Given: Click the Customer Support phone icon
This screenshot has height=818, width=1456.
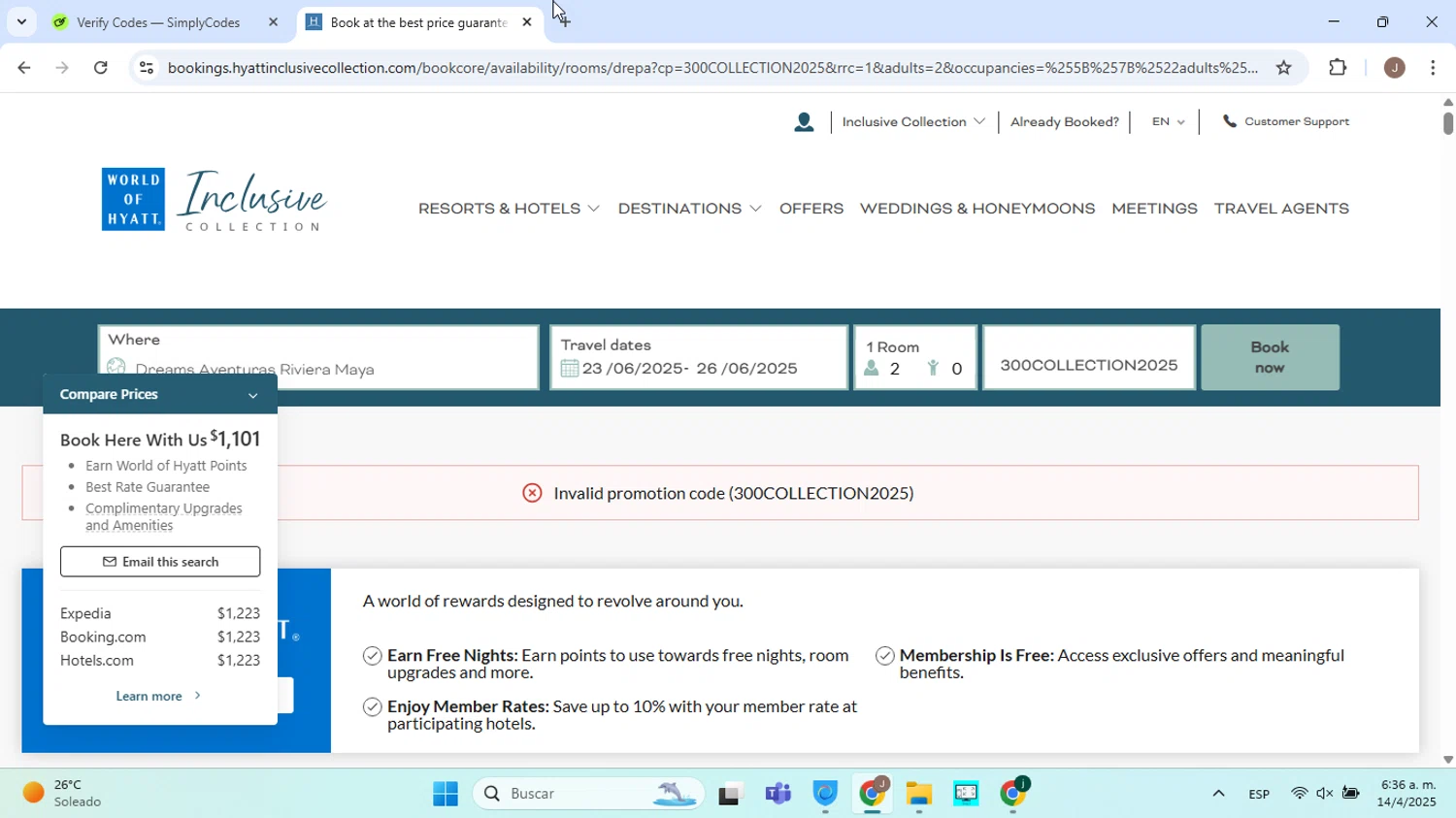Looking at the screenshot, I should tap(1230, 122).
